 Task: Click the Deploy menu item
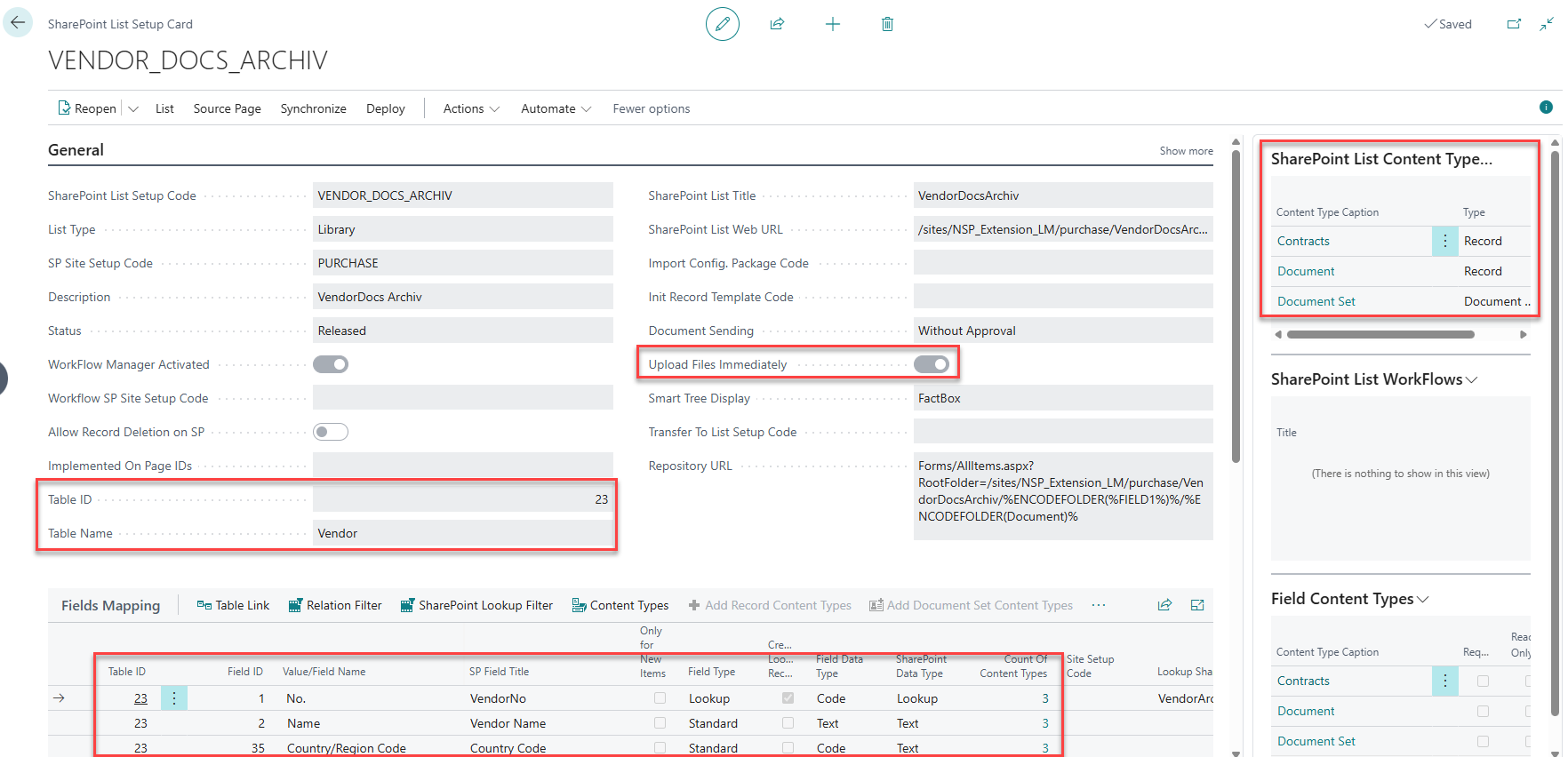[x=385, y=108]
